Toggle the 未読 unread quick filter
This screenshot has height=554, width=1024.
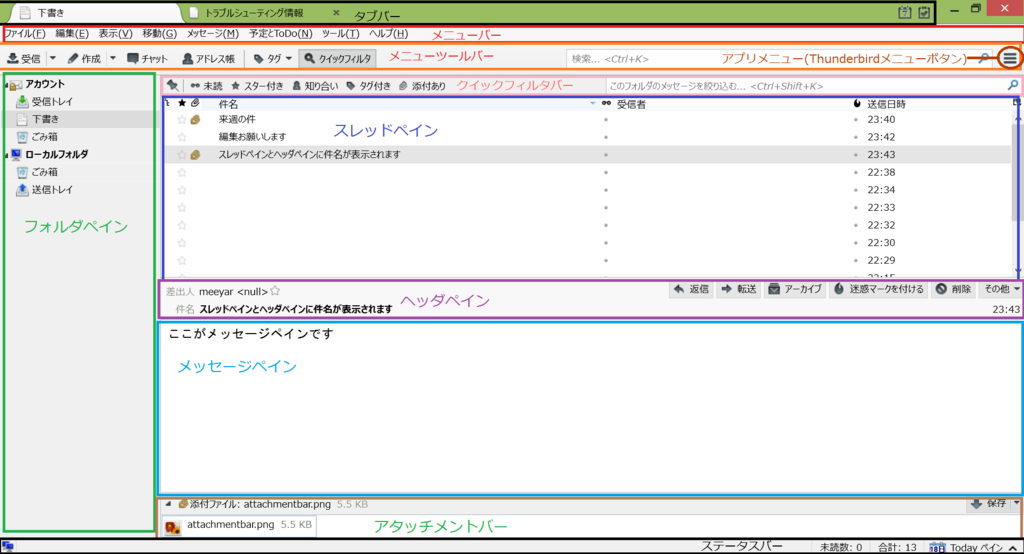coord(207,86)
